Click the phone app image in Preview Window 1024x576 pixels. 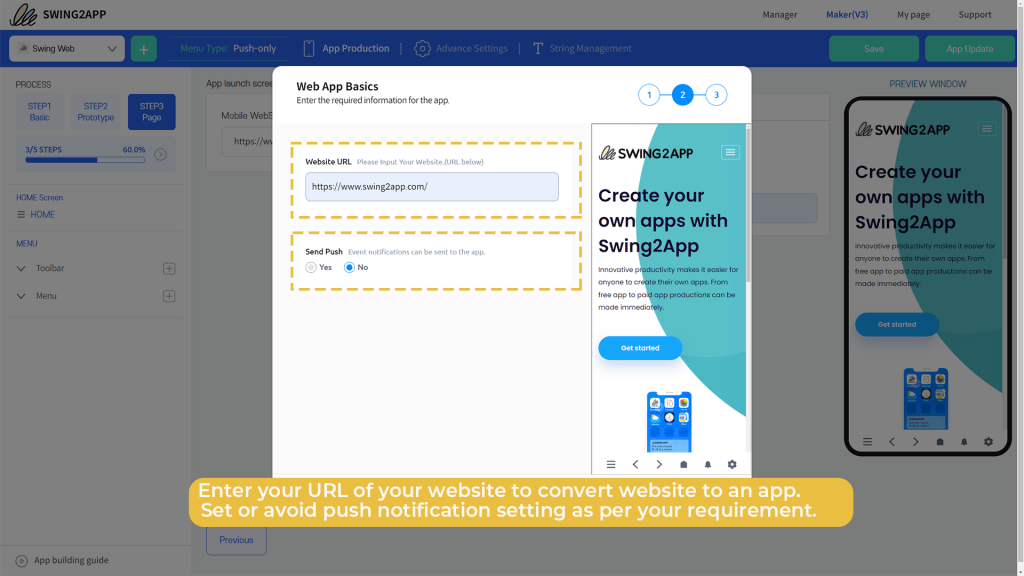click(925, 399)
